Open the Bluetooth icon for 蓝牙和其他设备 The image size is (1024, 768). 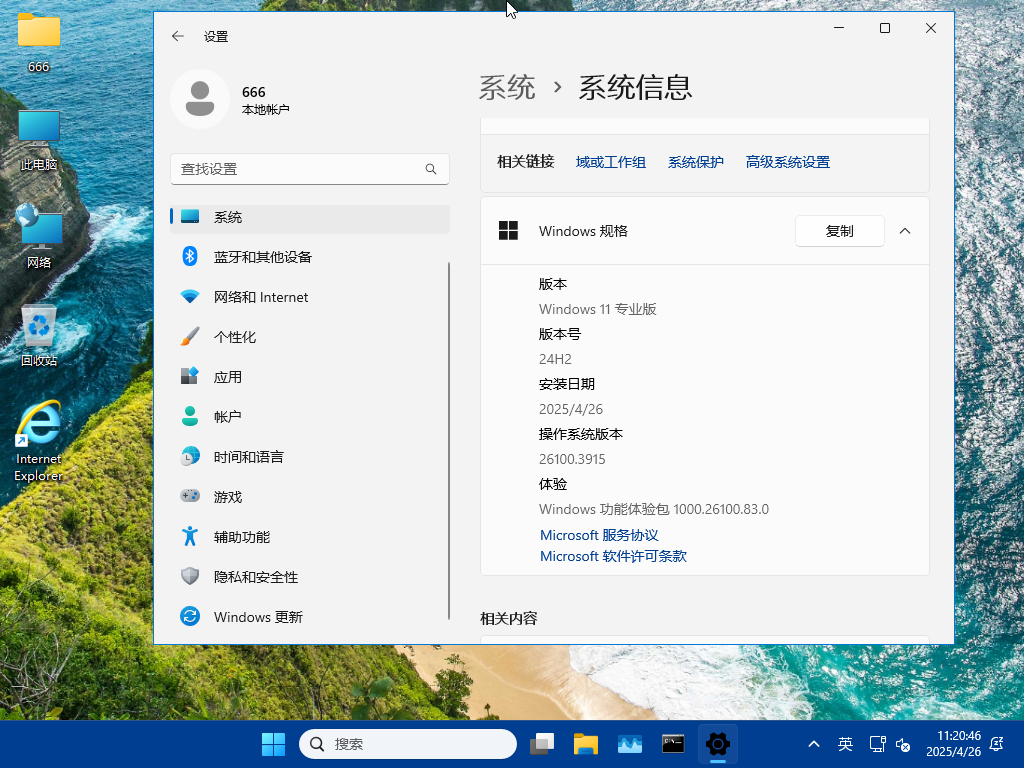coord(190,257)
